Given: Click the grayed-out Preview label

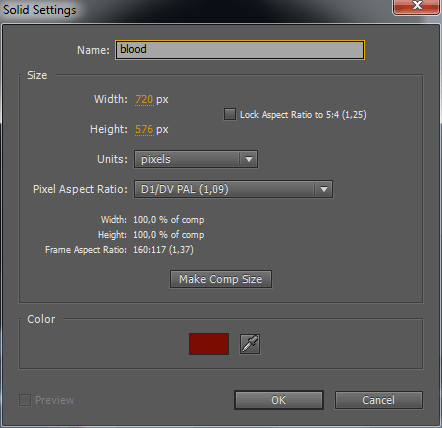Looking at the screenshot, I should coord(55,400).
